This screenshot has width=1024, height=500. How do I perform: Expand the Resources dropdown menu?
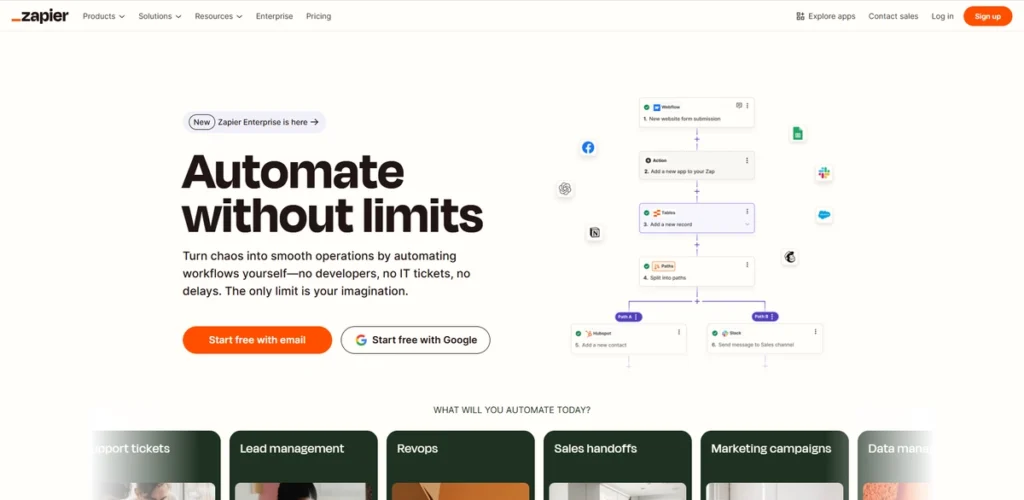pyautogui.click(x=219, y=16)
